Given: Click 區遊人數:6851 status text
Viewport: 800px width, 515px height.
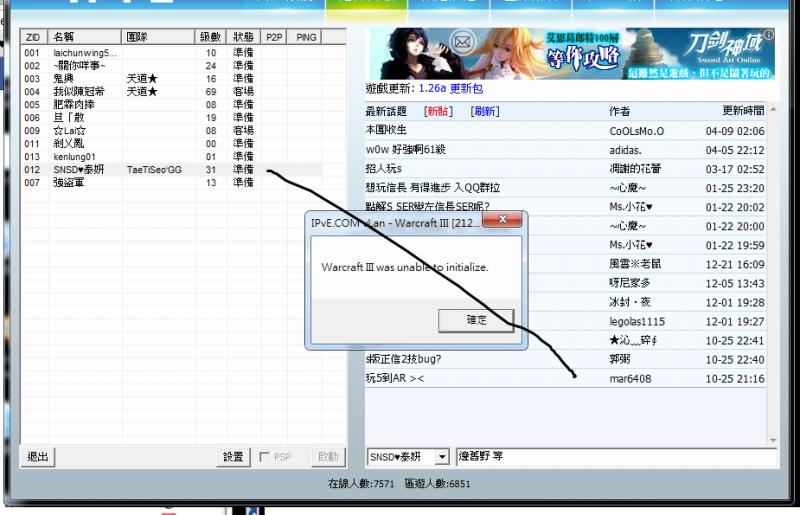Looking at the screenshot, I should point(437,483).
